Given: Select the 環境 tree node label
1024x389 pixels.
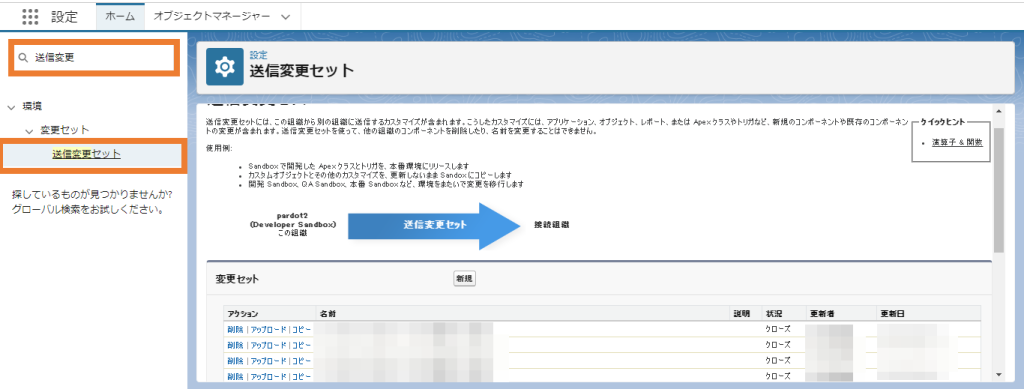Looking at the screenshot, I should (x=33, y=106).
